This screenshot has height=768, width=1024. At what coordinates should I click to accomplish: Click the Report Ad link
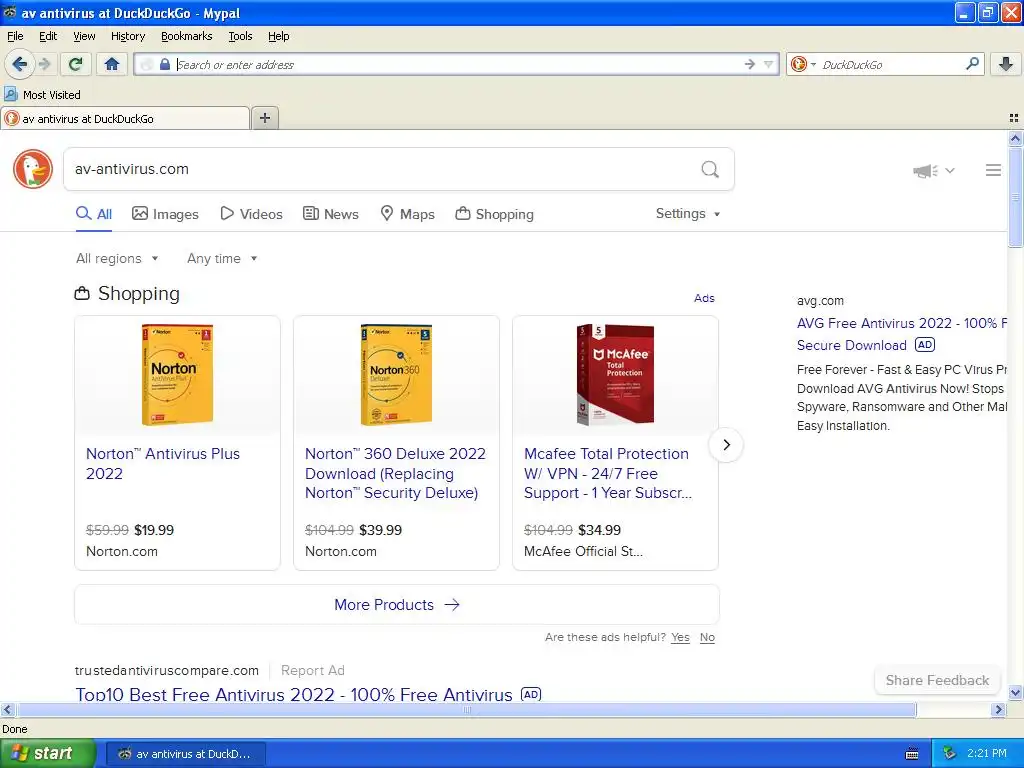coord(312,671)
